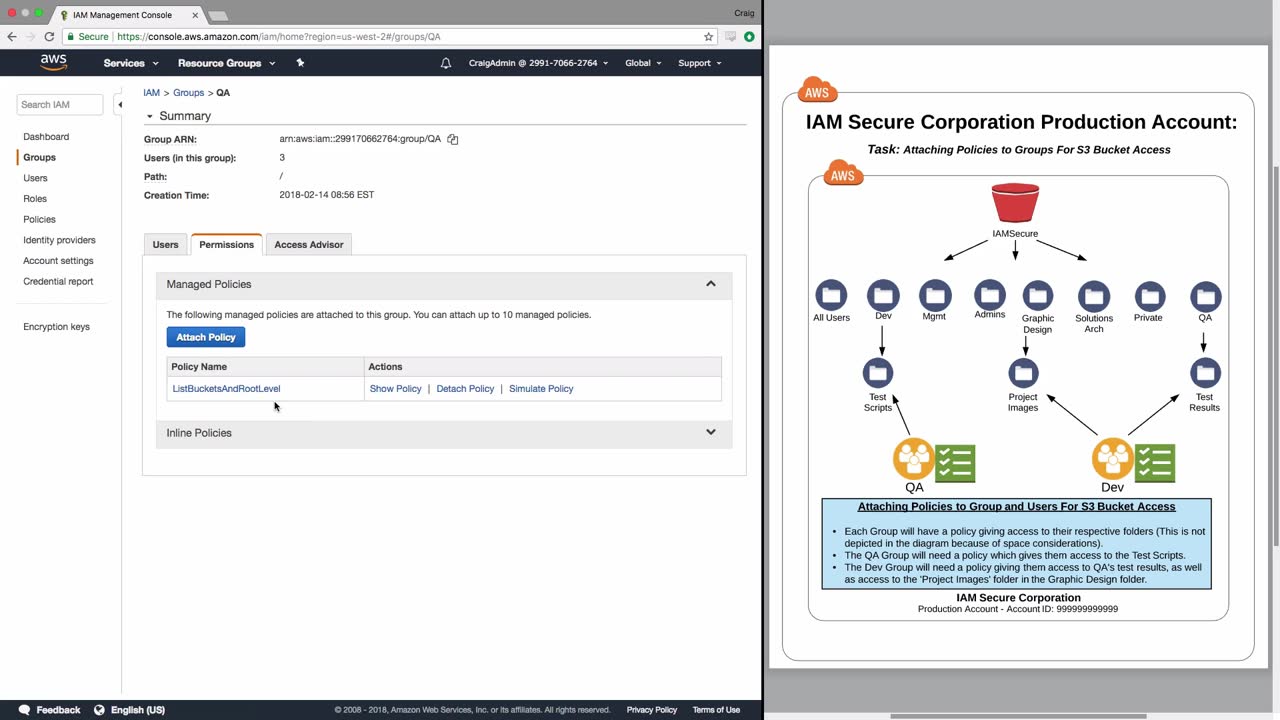Click the IAM breadcrumb link
Image resolution: width=1280 pixels, height=720 pixels.
(151, 93)
